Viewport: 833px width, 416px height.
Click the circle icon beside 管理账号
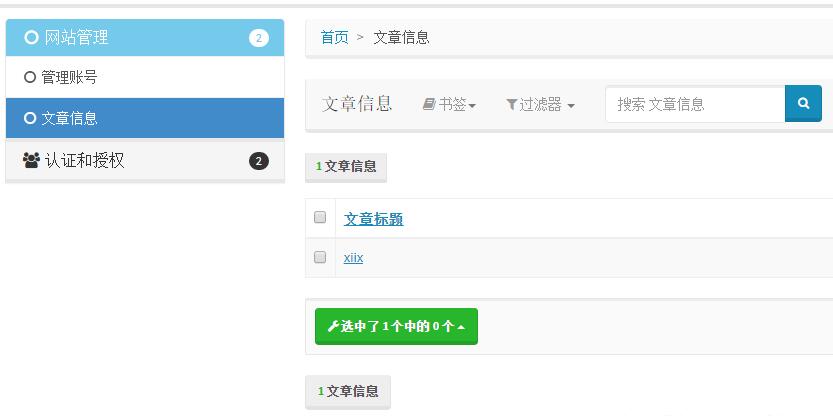pos(30,77)
